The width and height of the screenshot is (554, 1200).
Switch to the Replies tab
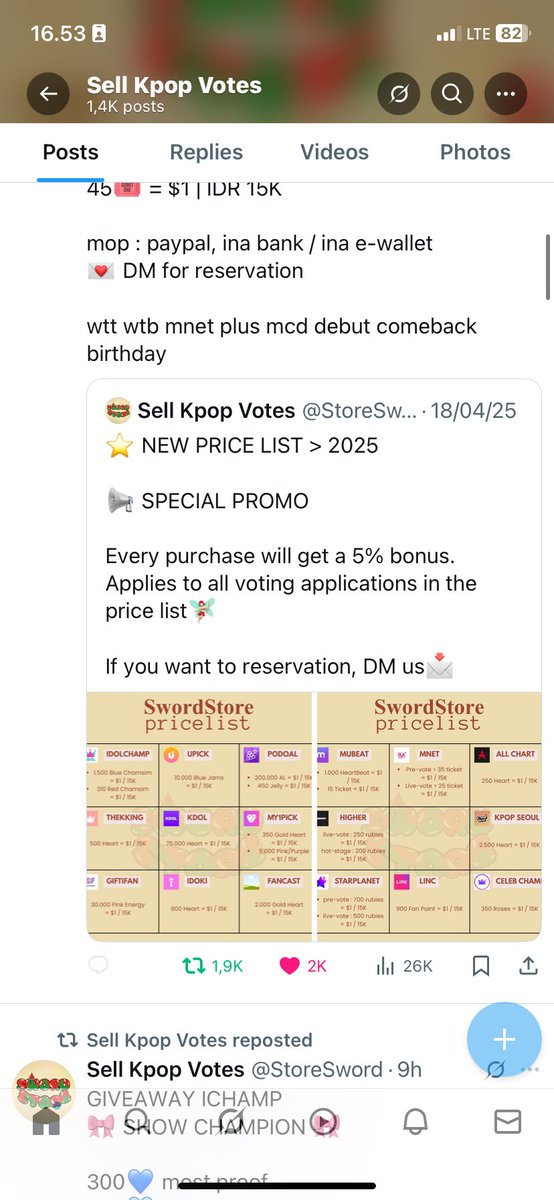206,152
